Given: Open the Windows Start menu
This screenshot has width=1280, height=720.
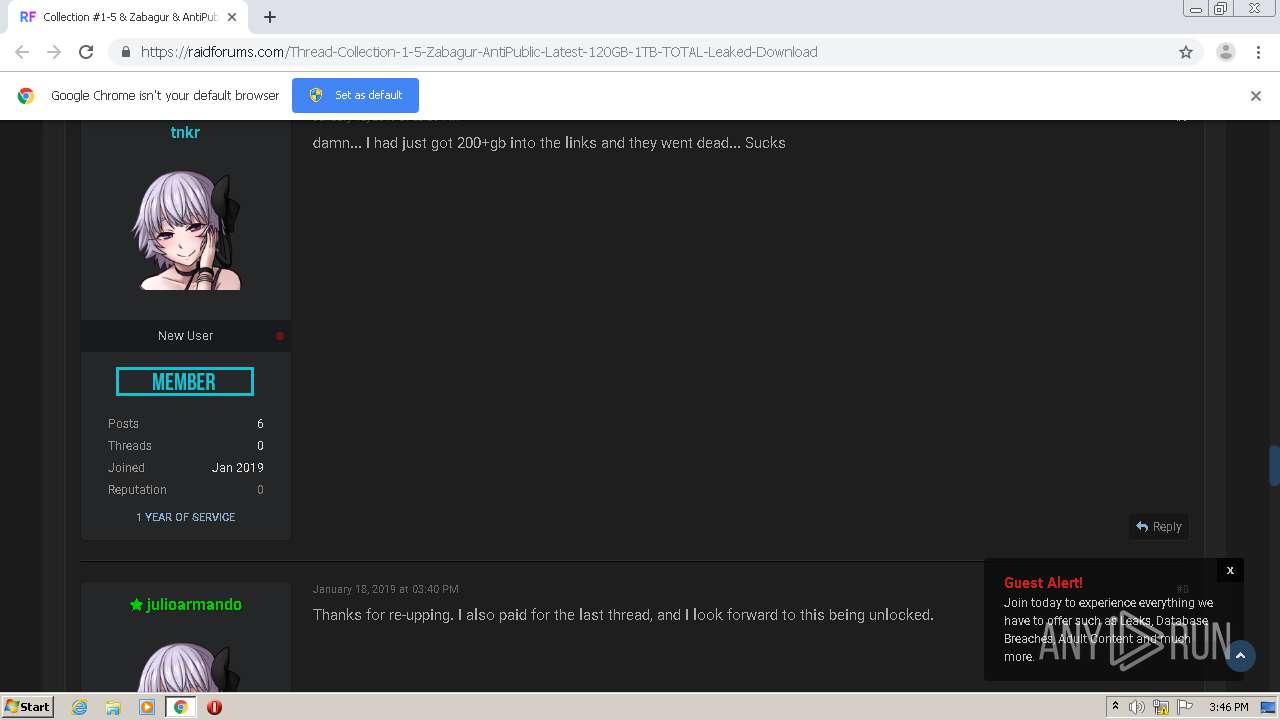Looking at the screenshot, I should 27,706.
